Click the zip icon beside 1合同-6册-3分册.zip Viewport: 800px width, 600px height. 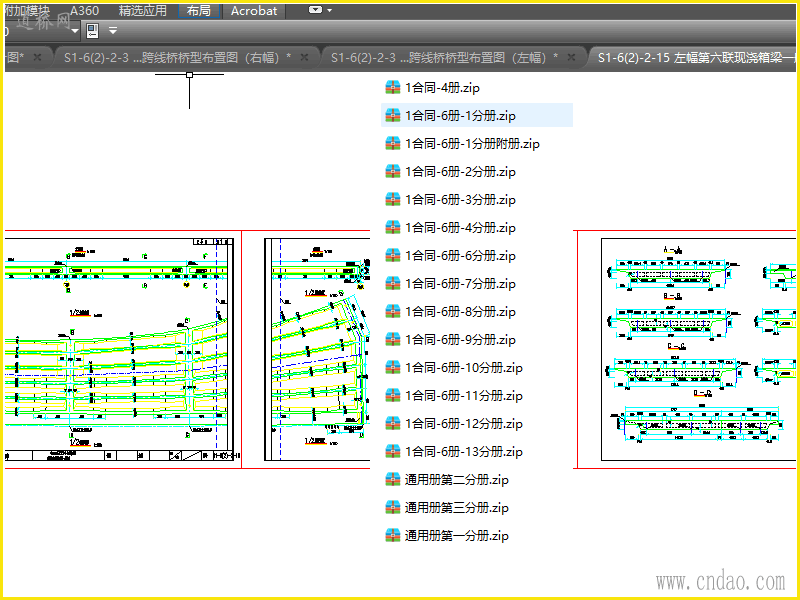tap(393, 200)
